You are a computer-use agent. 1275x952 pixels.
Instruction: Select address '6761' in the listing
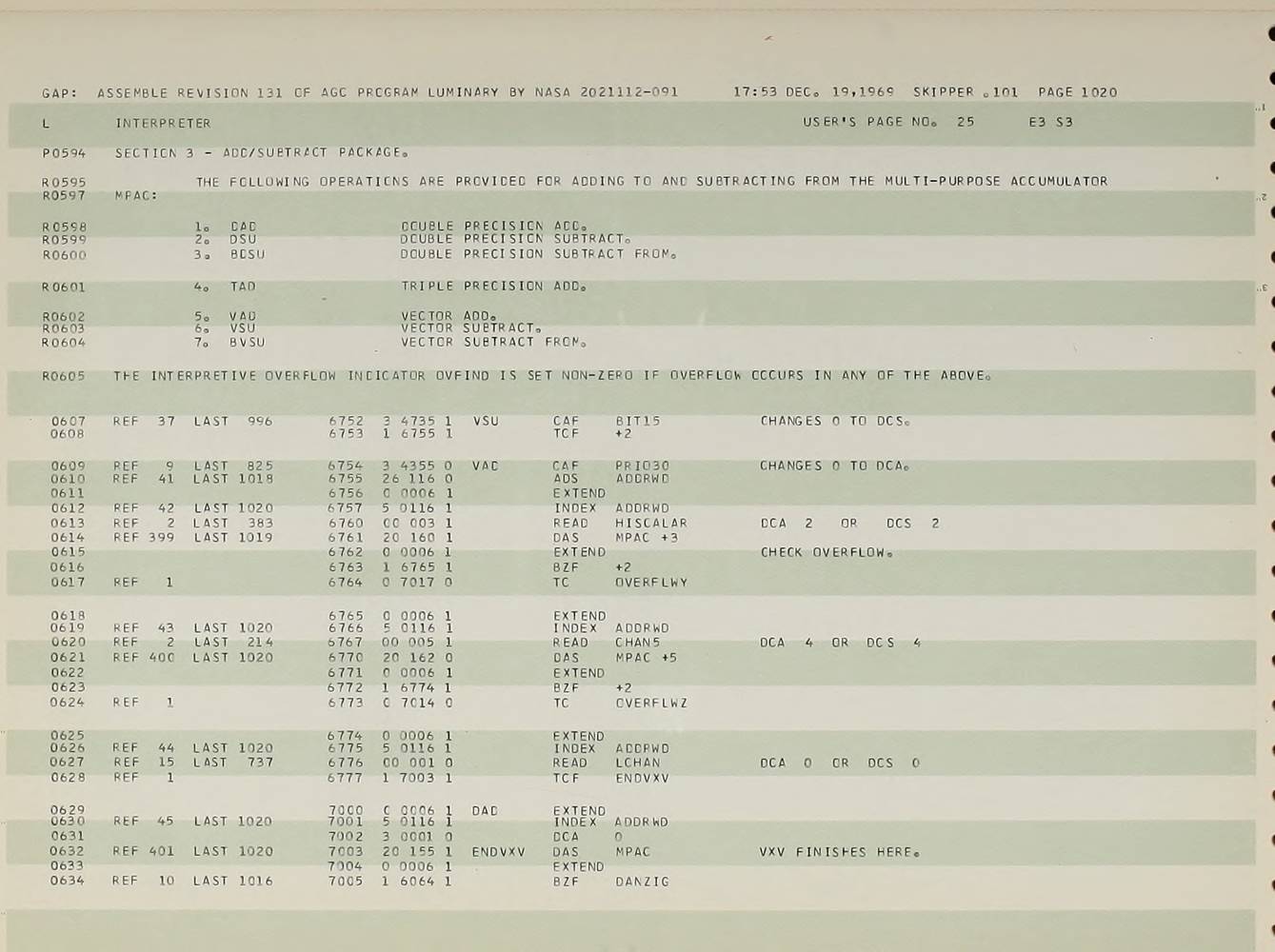tap(346, 537)
